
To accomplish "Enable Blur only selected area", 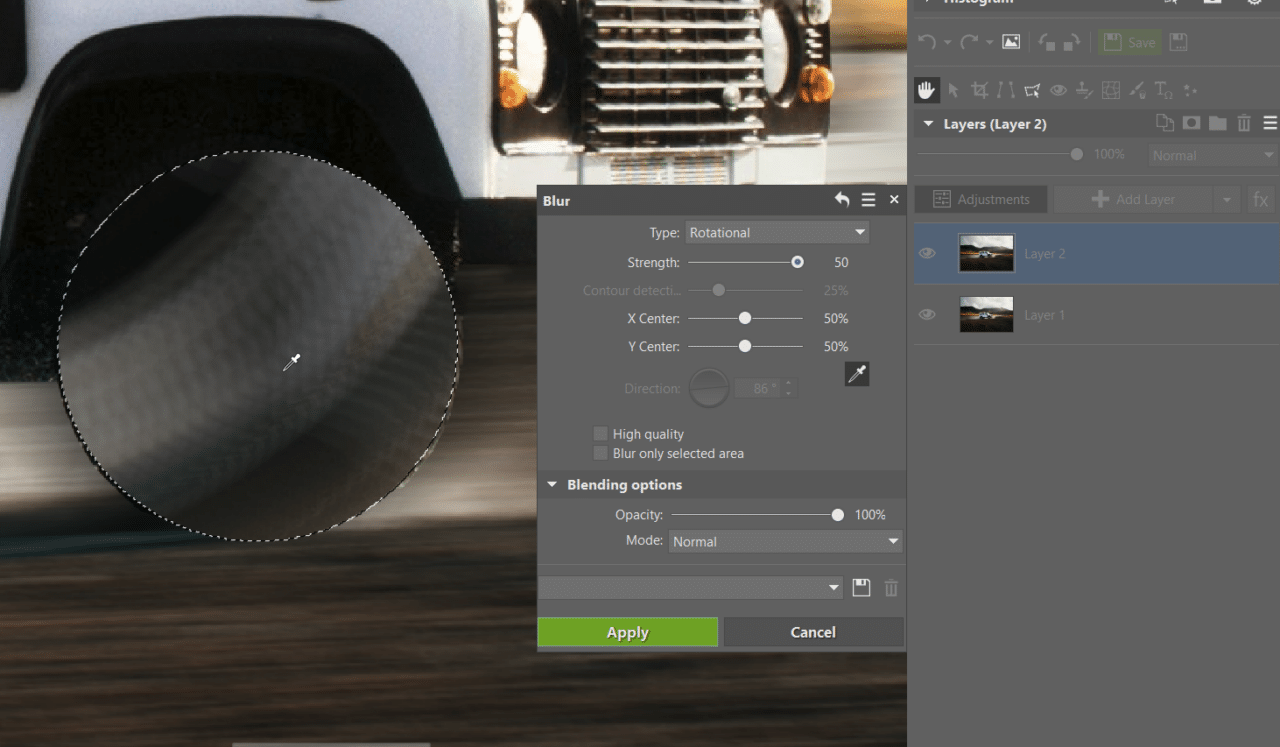I will pyautogui.click(x=600, y=453).
